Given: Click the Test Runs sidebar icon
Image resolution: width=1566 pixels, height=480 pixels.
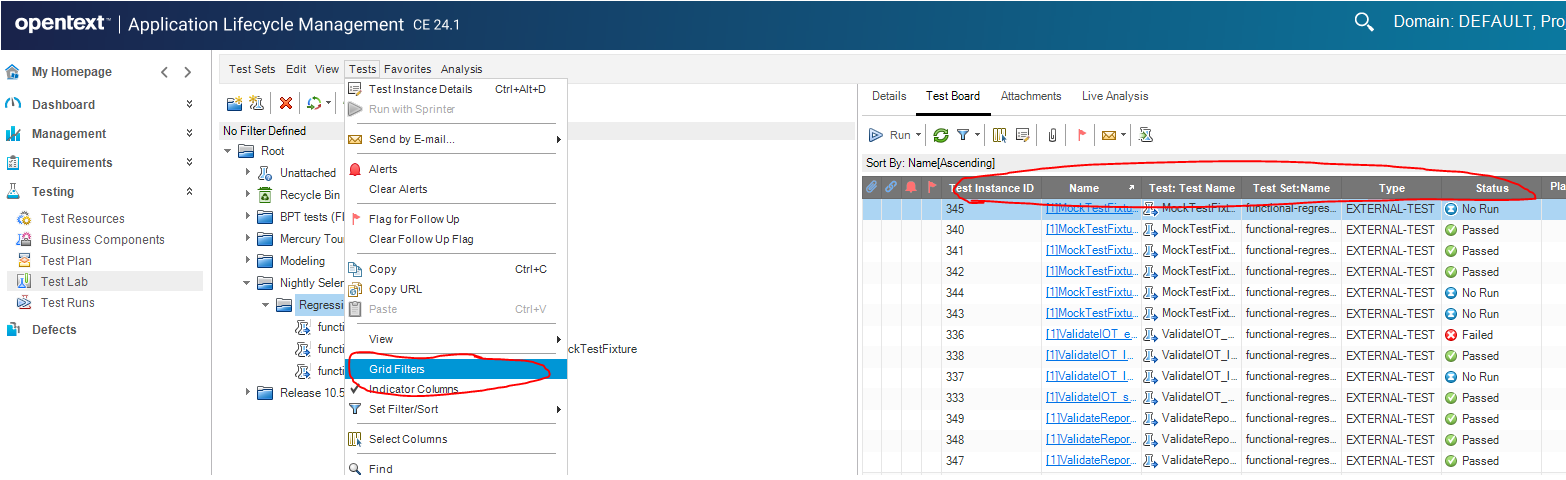Looking at the screenshot, I should [x=24, y=303].
